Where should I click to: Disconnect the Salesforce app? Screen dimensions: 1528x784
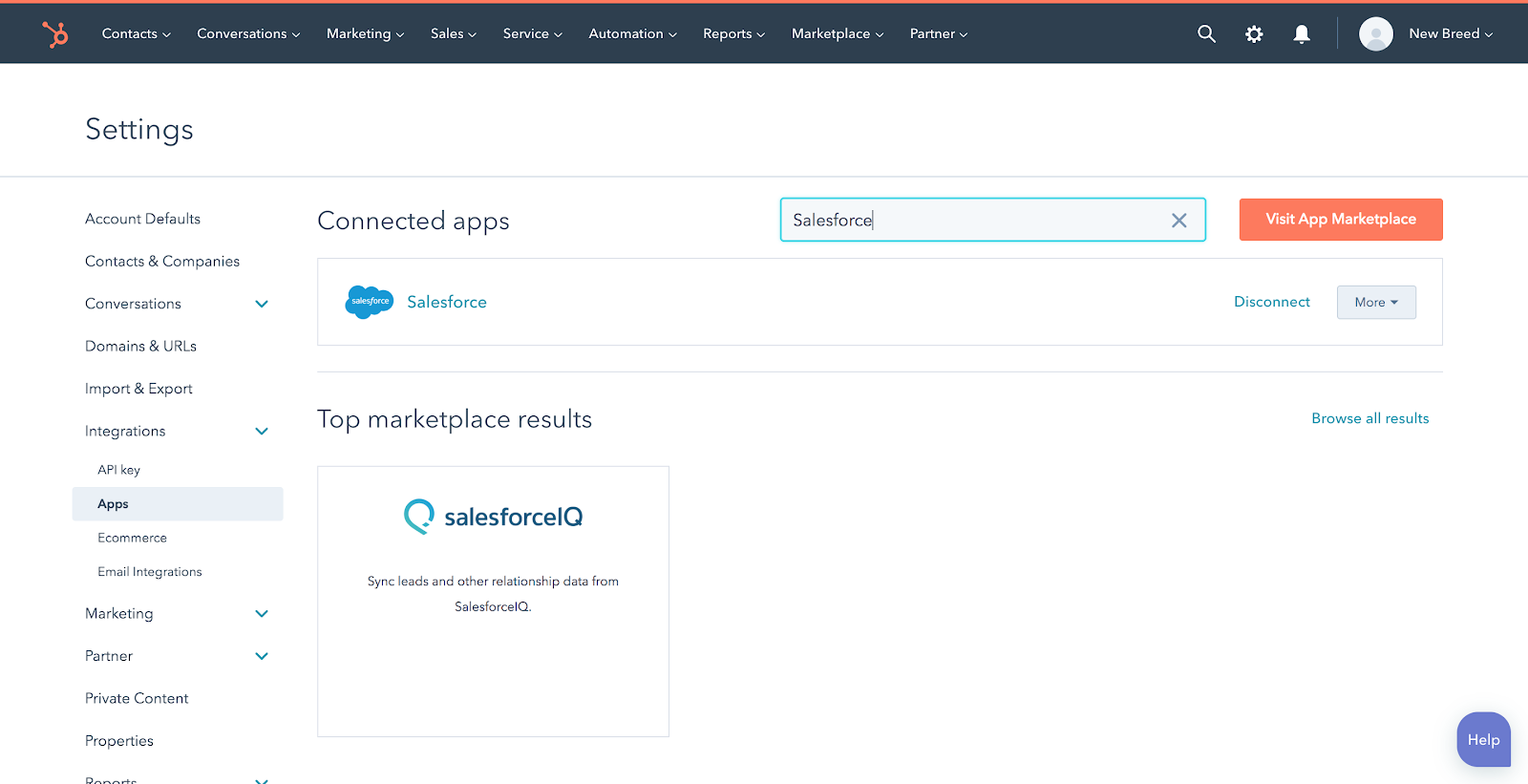(1272, 302)
